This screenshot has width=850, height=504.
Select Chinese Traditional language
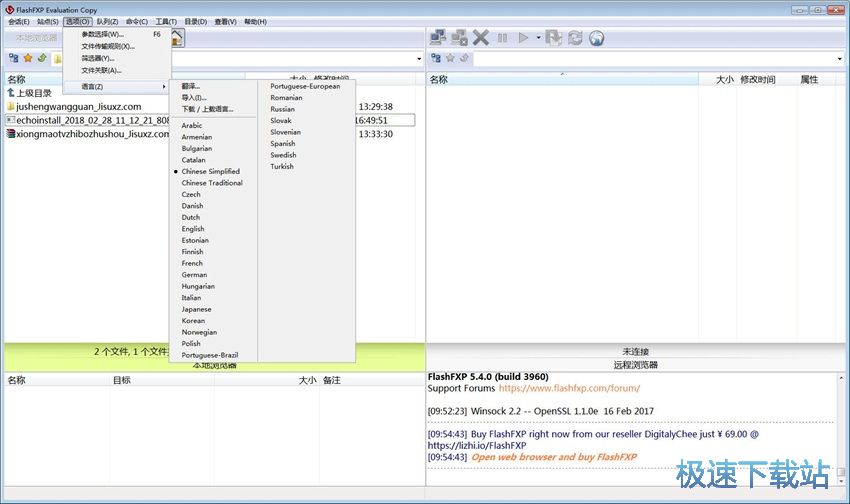point(212,183)
